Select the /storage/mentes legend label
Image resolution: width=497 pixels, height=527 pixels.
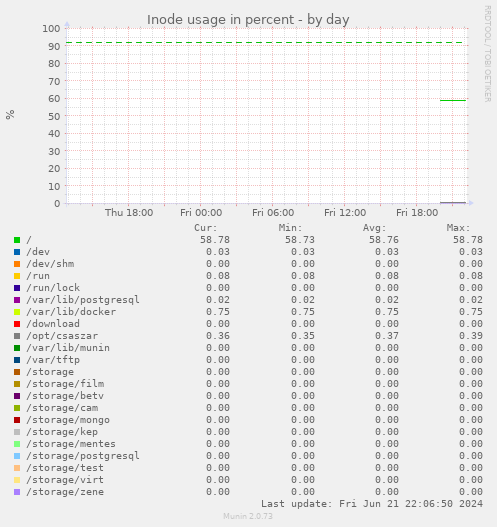click(x=71, y=444)
